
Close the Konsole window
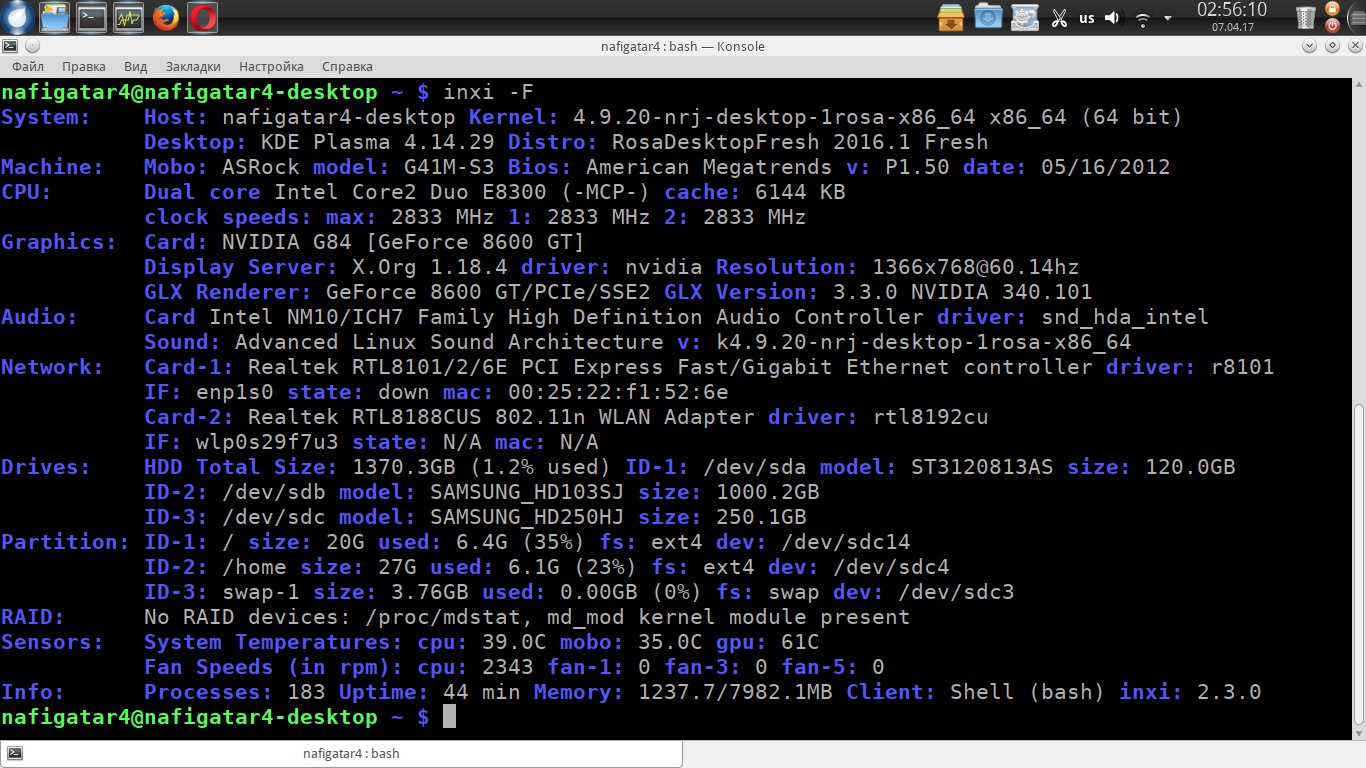(1353, 46)
